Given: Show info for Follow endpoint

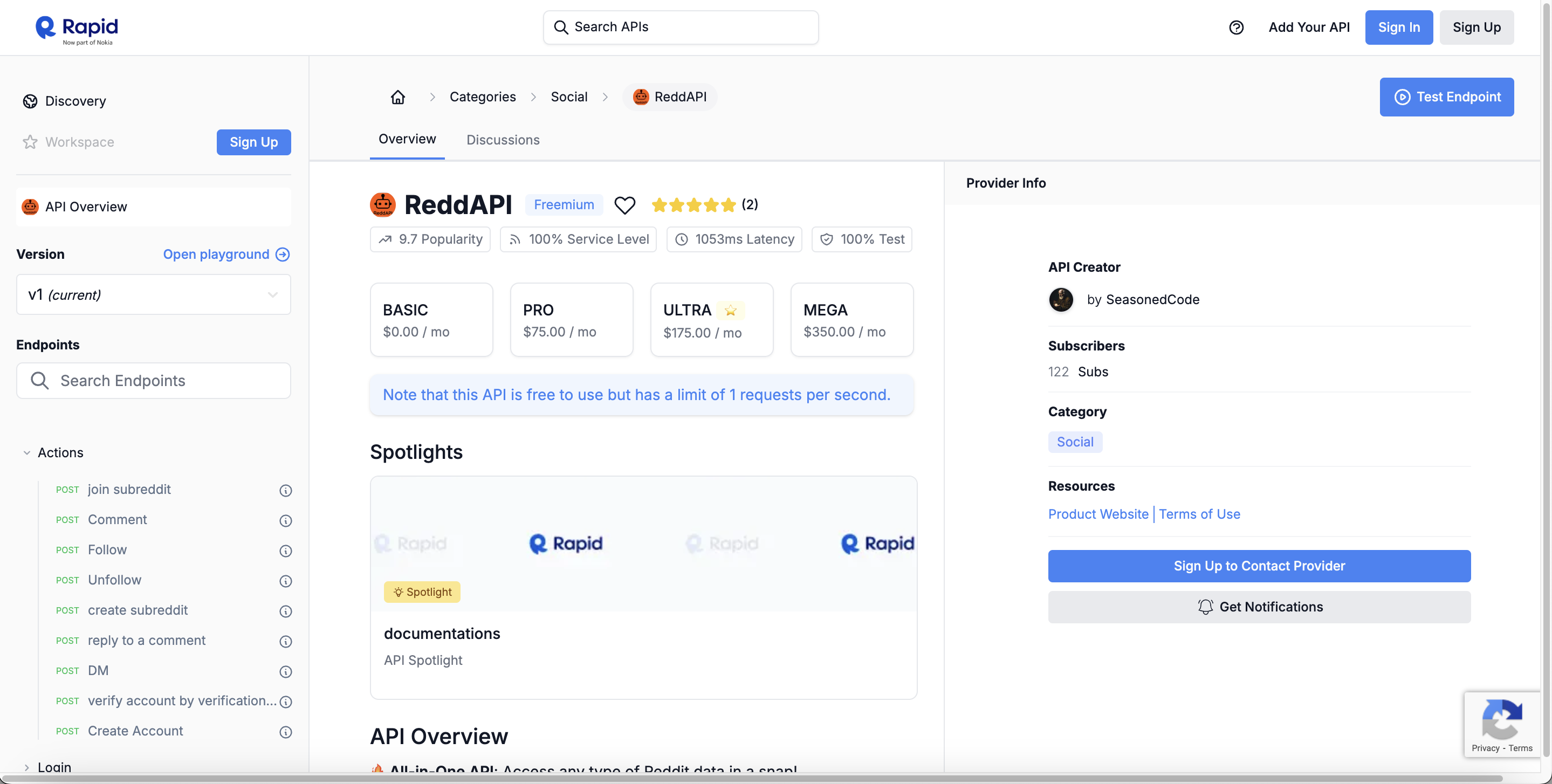Looking at the screenshot, I should pos(286,551).
